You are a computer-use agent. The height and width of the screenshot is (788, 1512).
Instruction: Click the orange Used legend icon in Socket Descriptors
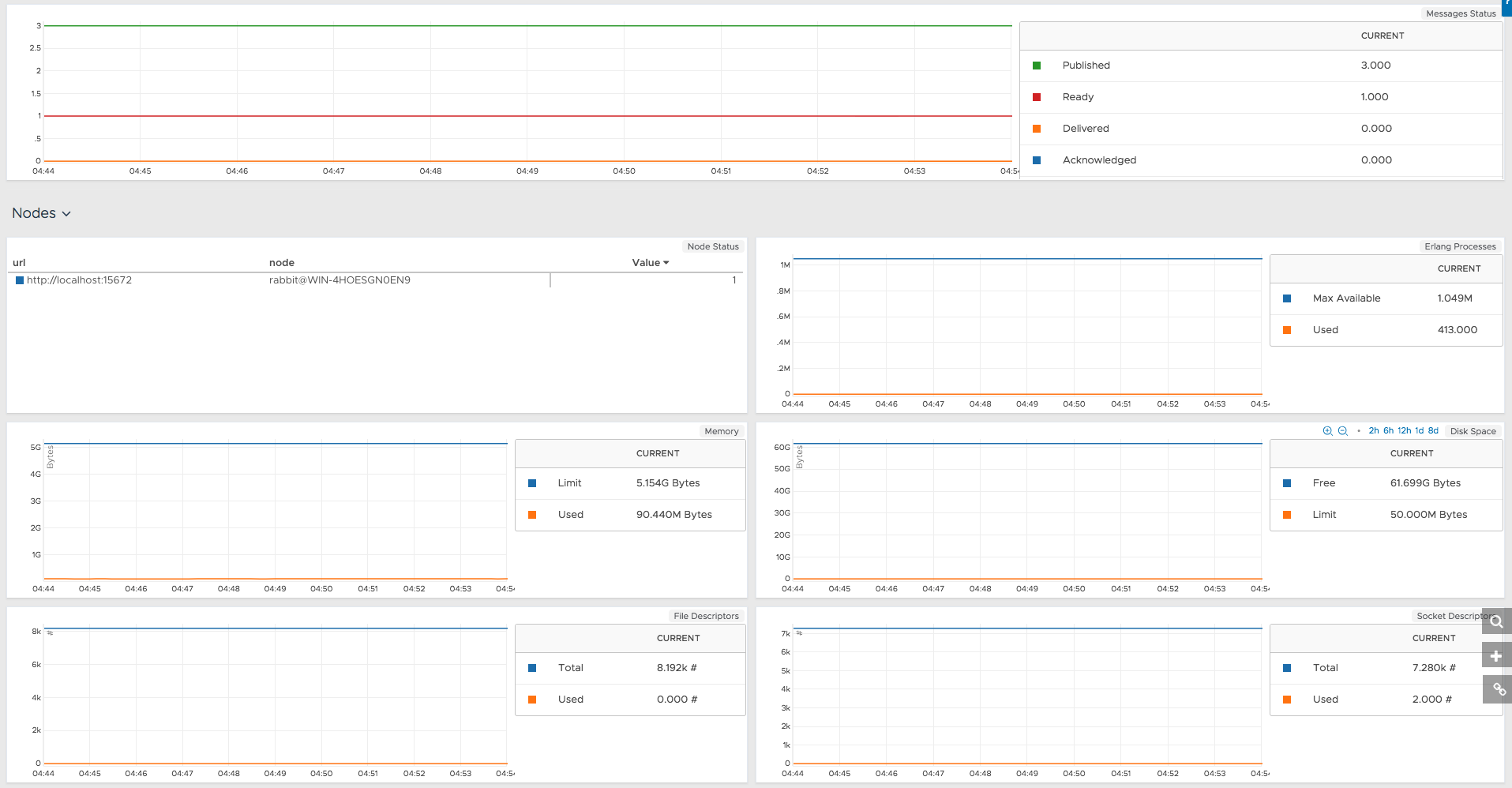1287,700
